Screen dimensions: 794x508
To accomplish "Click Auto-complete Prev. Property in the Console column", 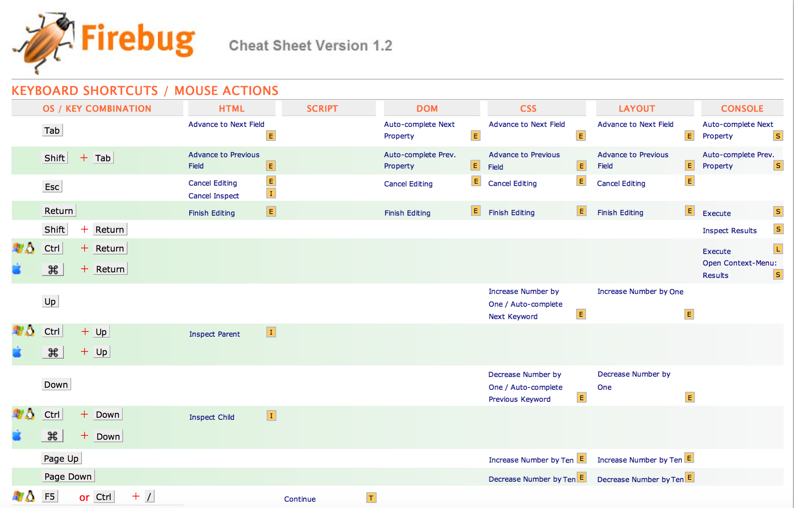I will [x=738, y=160].
